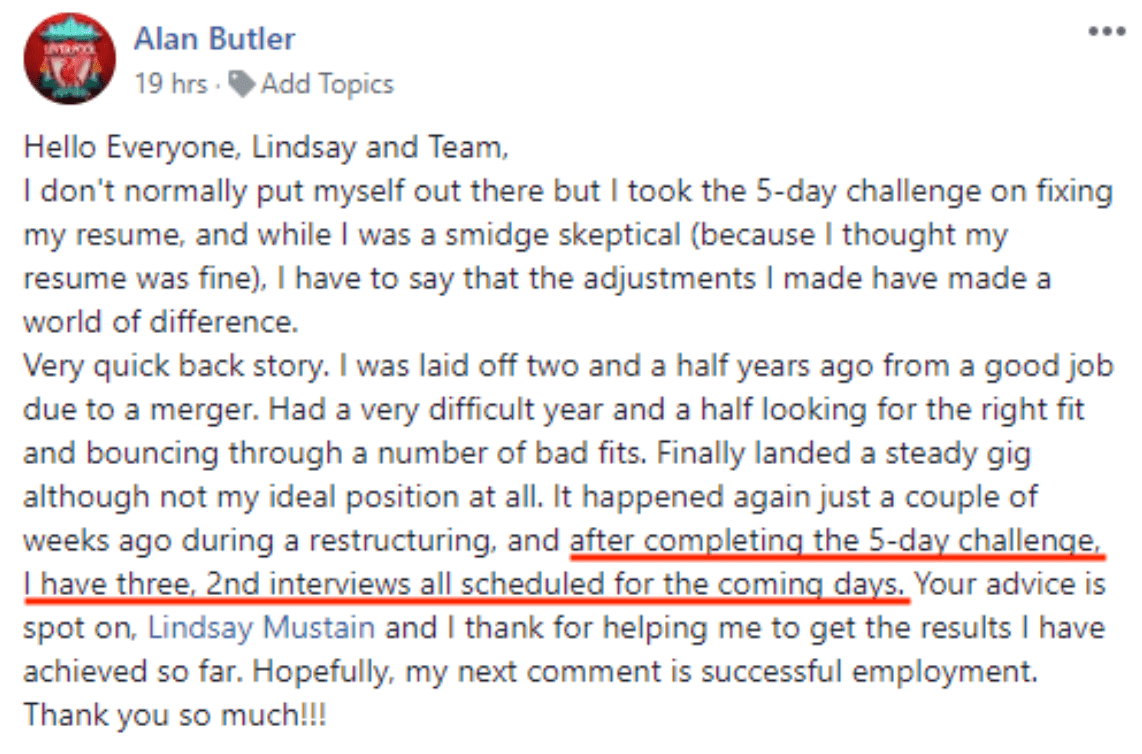Open the three-dot post options menu
Image resolution: width=1142 pixels, height=754 pixels.
(1107, 31)
